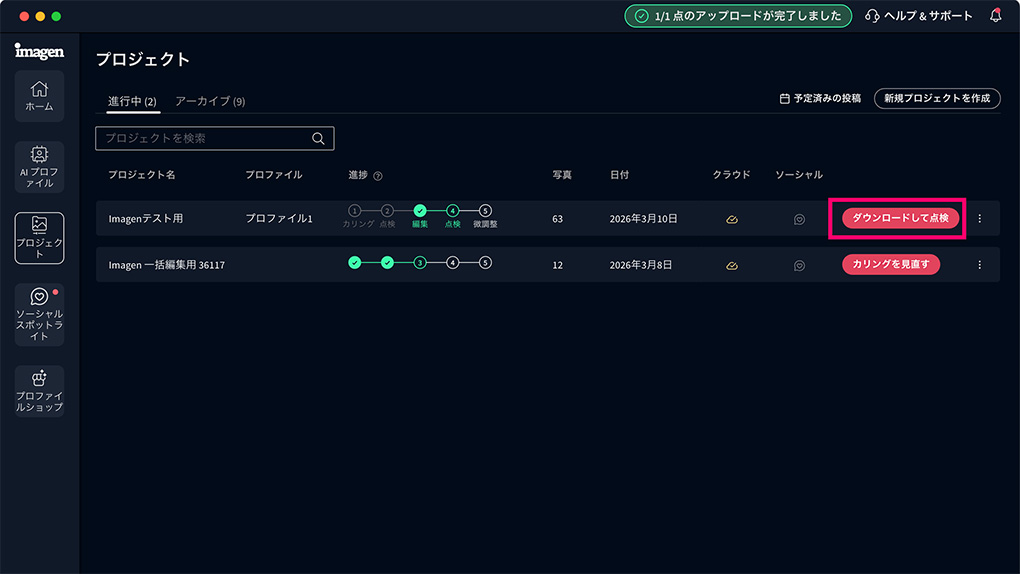Click the カリングを見直す button
Viewport: 1020px width, 574px height.
pyautogui.click(x=891, y=265)
